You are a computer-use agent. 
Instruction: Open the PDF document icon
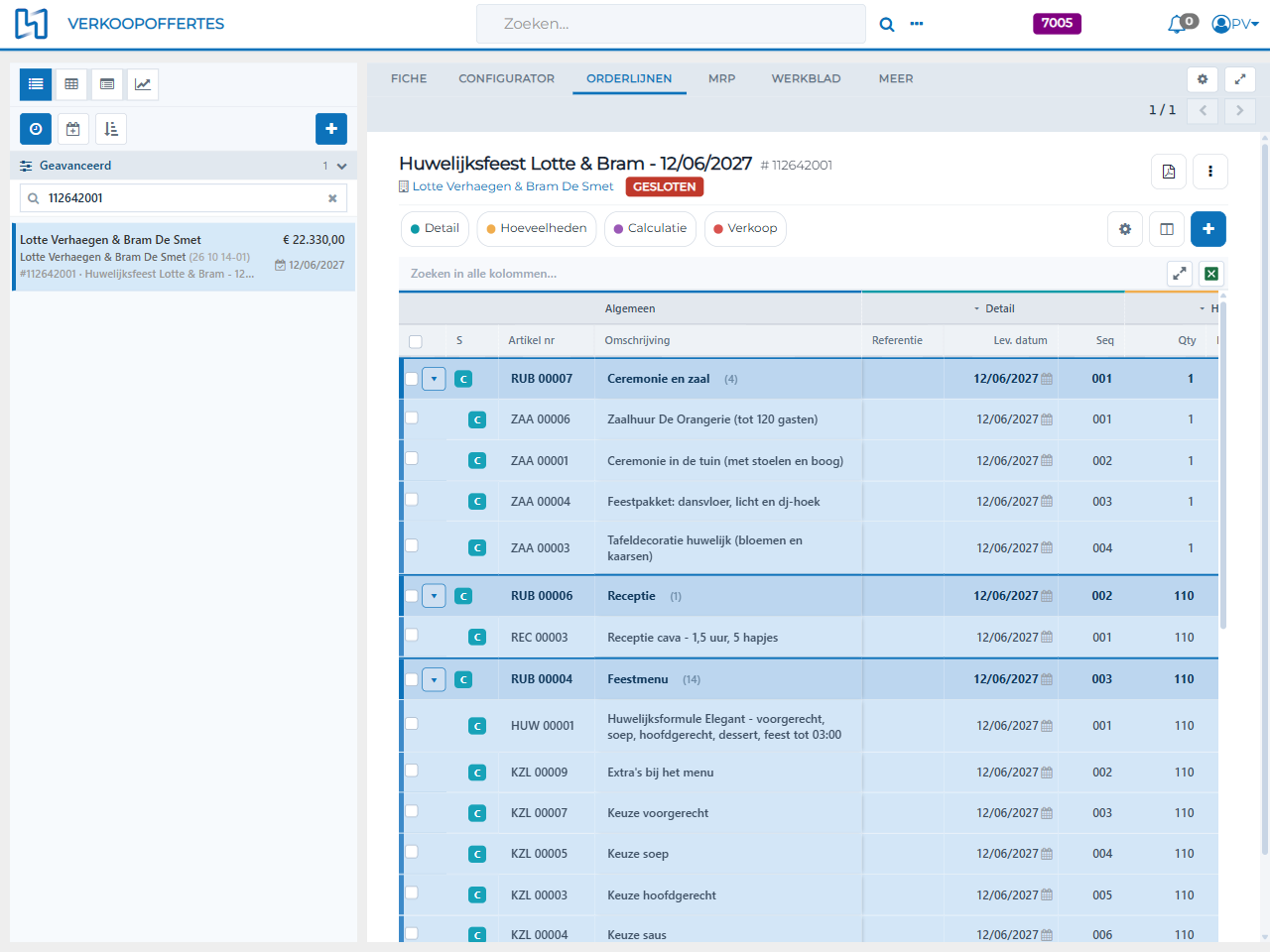[x=1169, y=172]
